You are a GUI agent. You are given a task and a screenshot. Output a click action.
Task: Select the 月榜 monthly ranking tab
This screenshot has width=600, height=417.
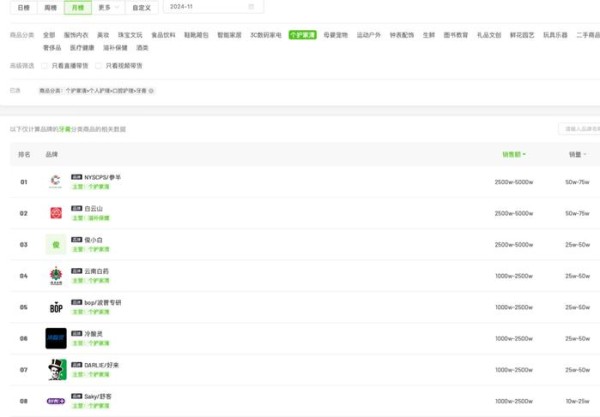pos(78,7)
